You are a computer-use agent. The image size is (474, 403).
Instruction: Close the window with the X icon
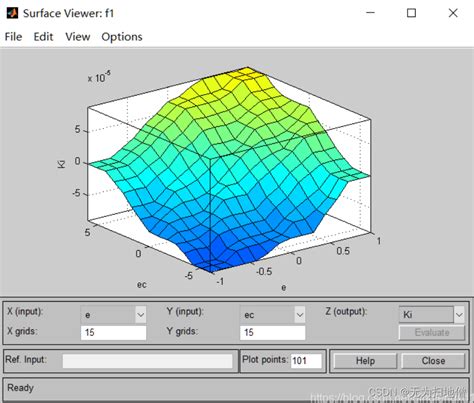[453, 13]
